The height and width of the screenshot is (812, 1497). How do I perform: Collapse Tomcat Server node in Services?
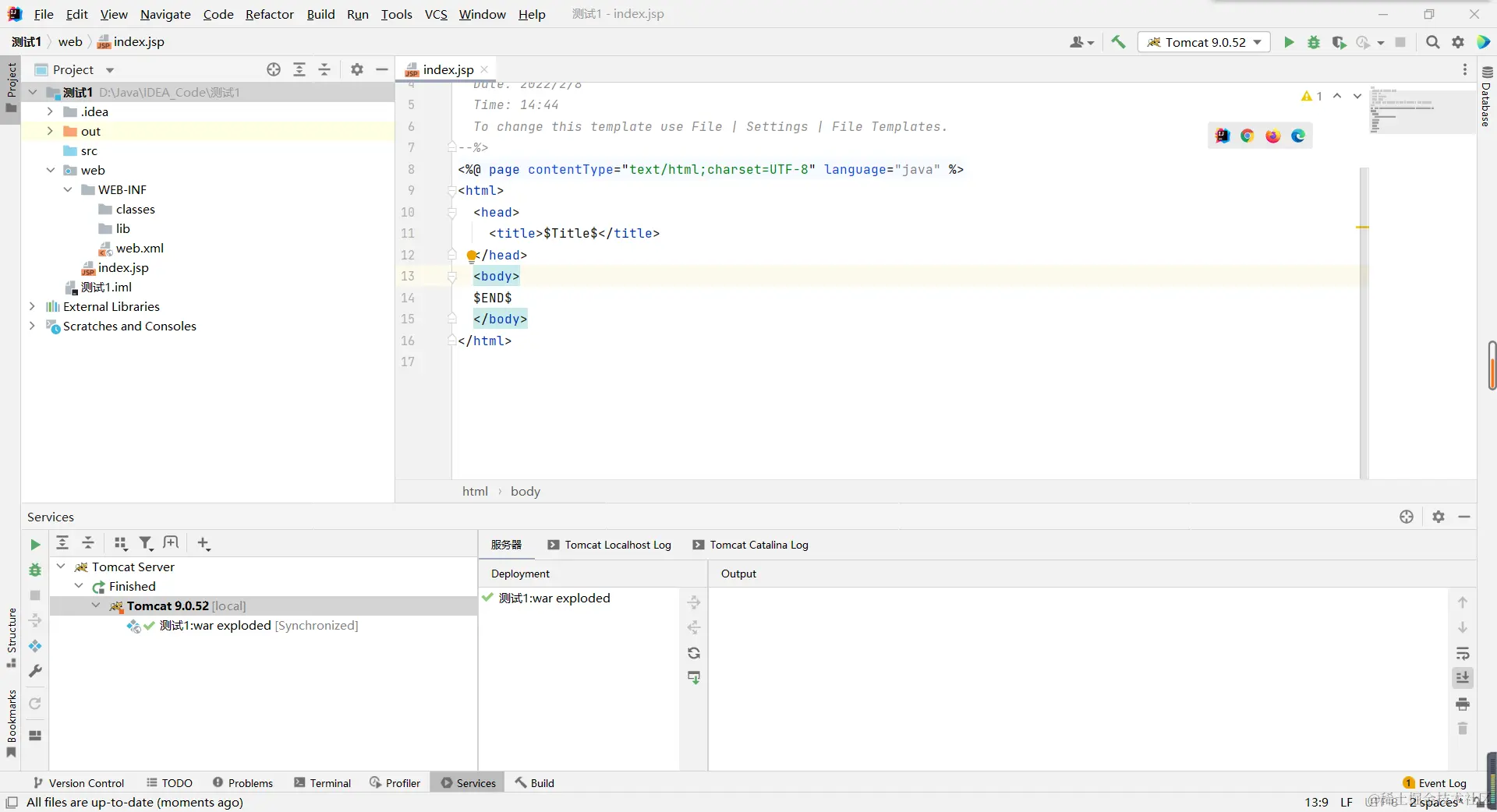[x=61, y=567]
